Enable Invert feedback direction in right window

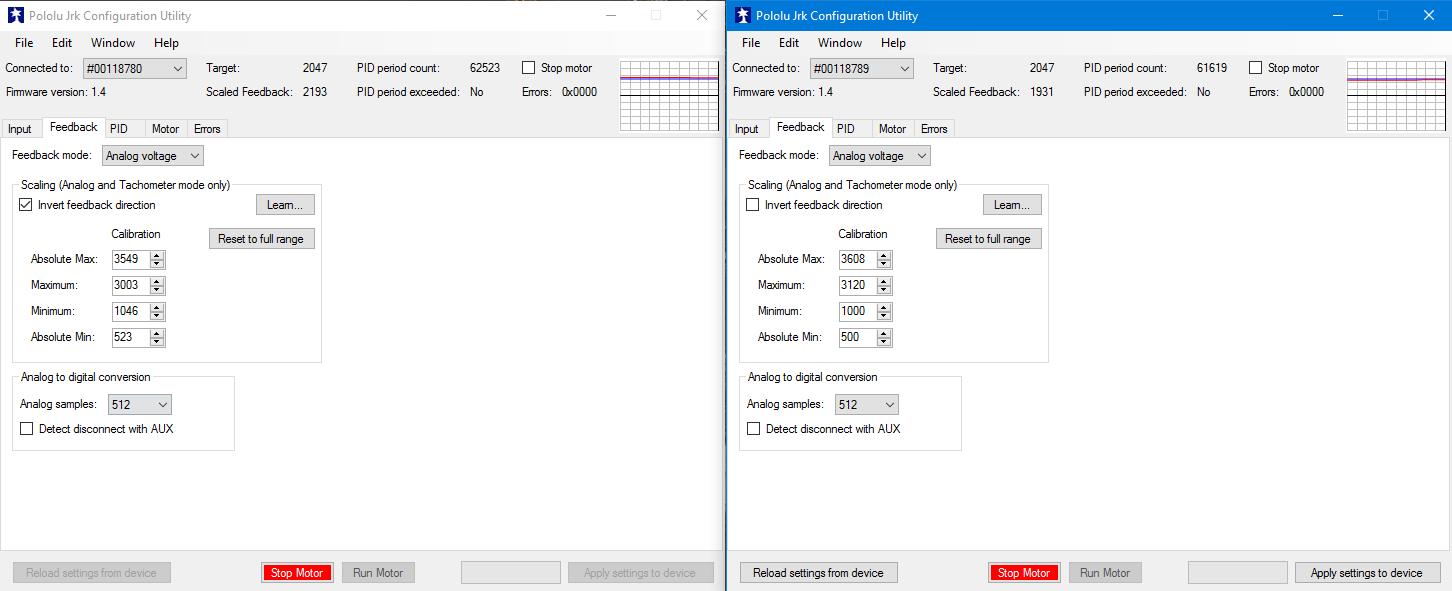pyautogui.click(x=753, y=205)
